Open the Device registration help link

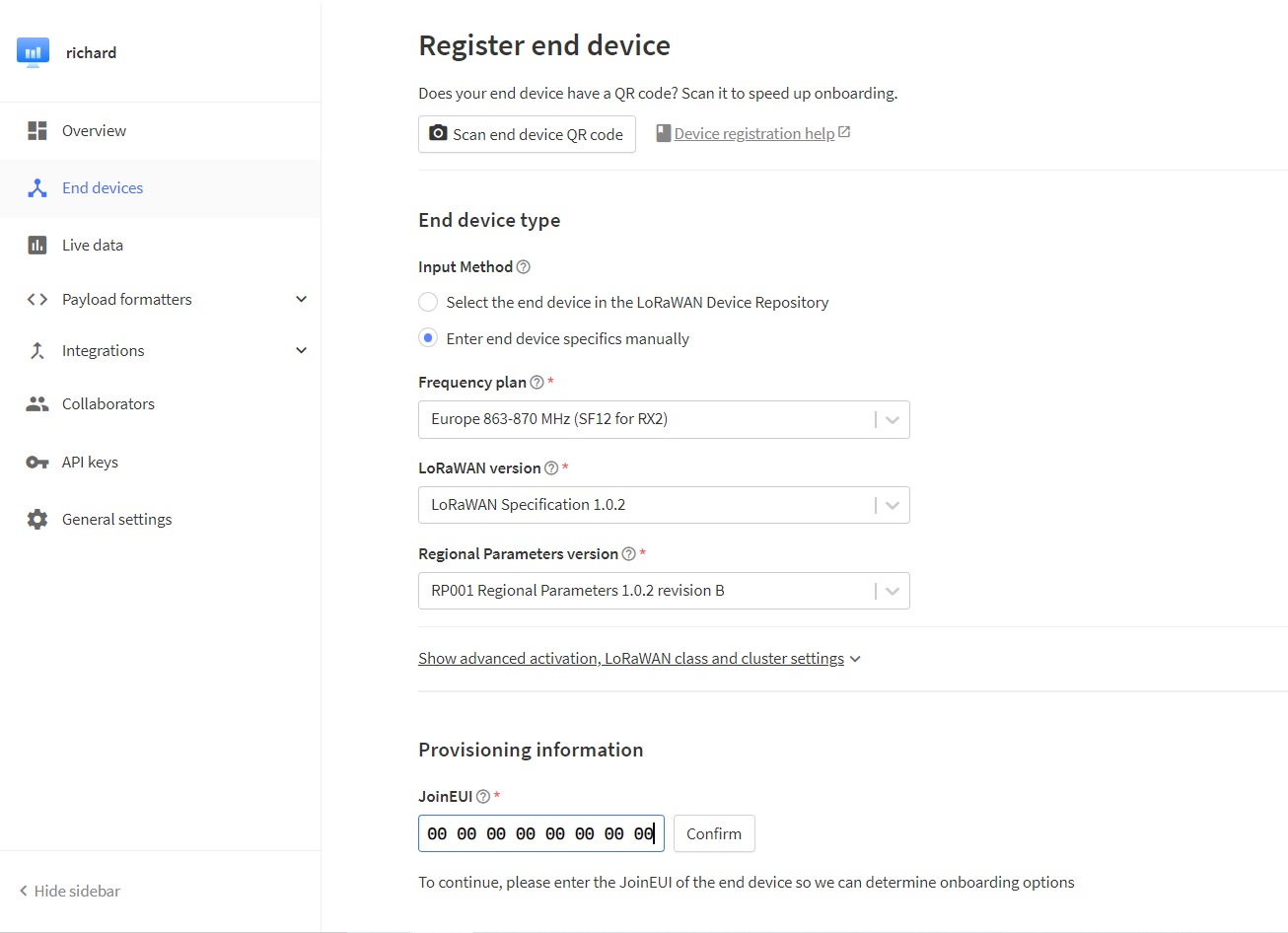(754, 134)
